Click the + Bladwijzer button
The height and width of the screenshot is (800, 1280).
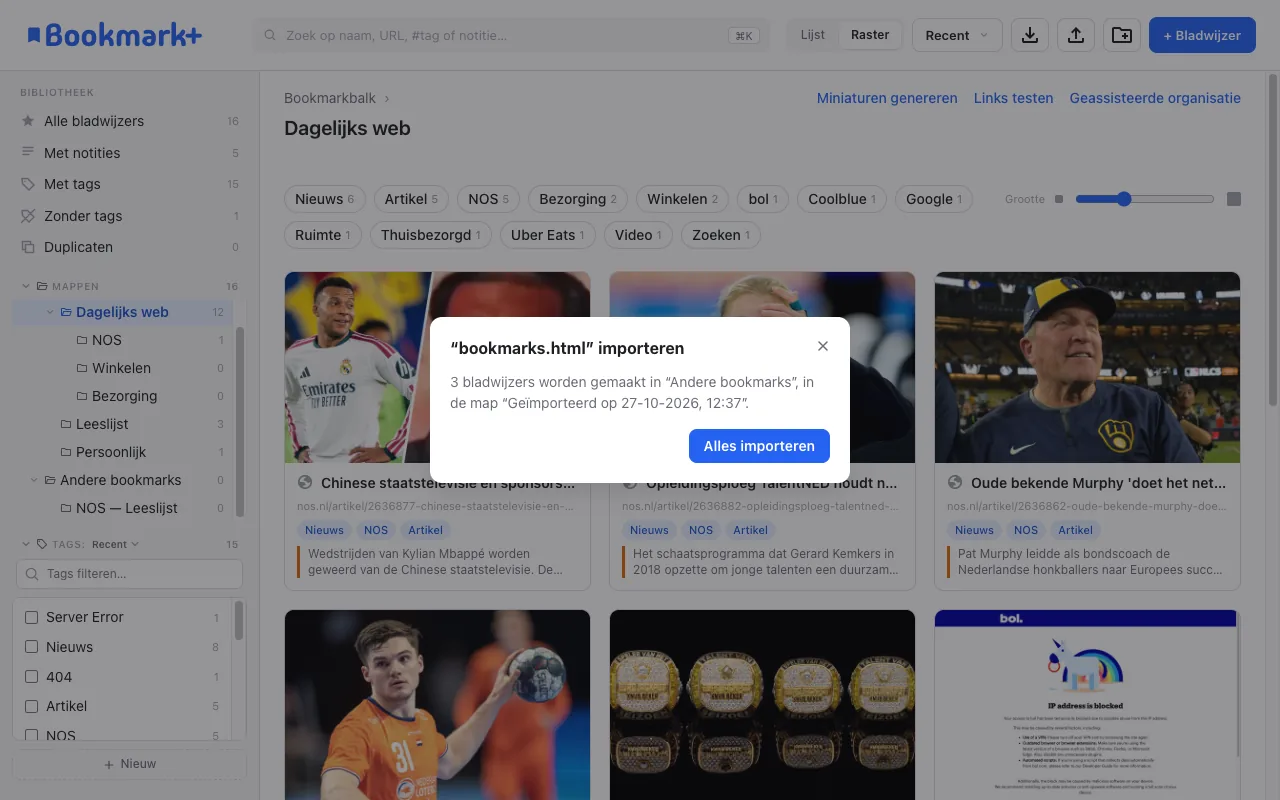[1202, 35]
